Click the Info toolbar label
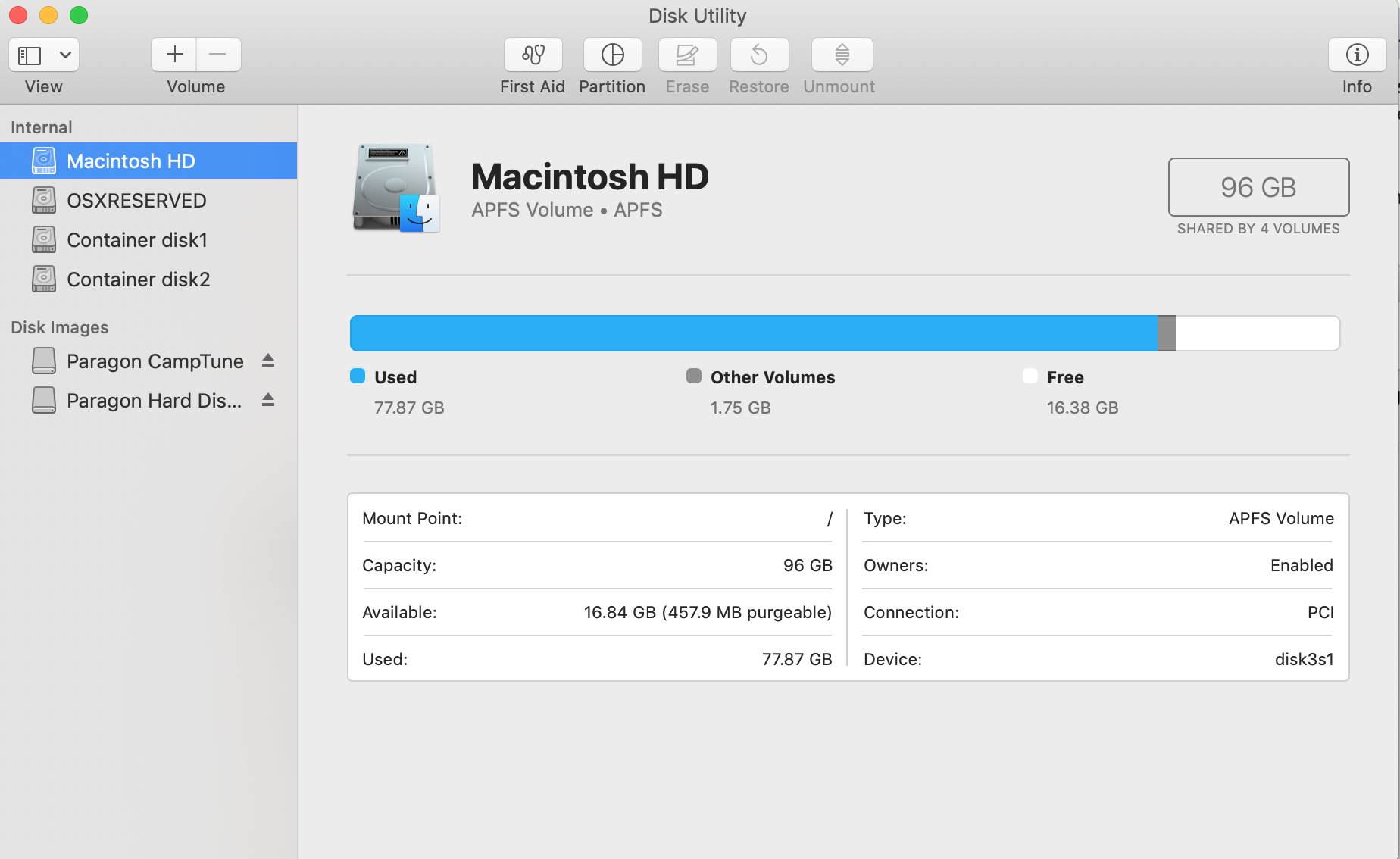 tap(1357, 86)
